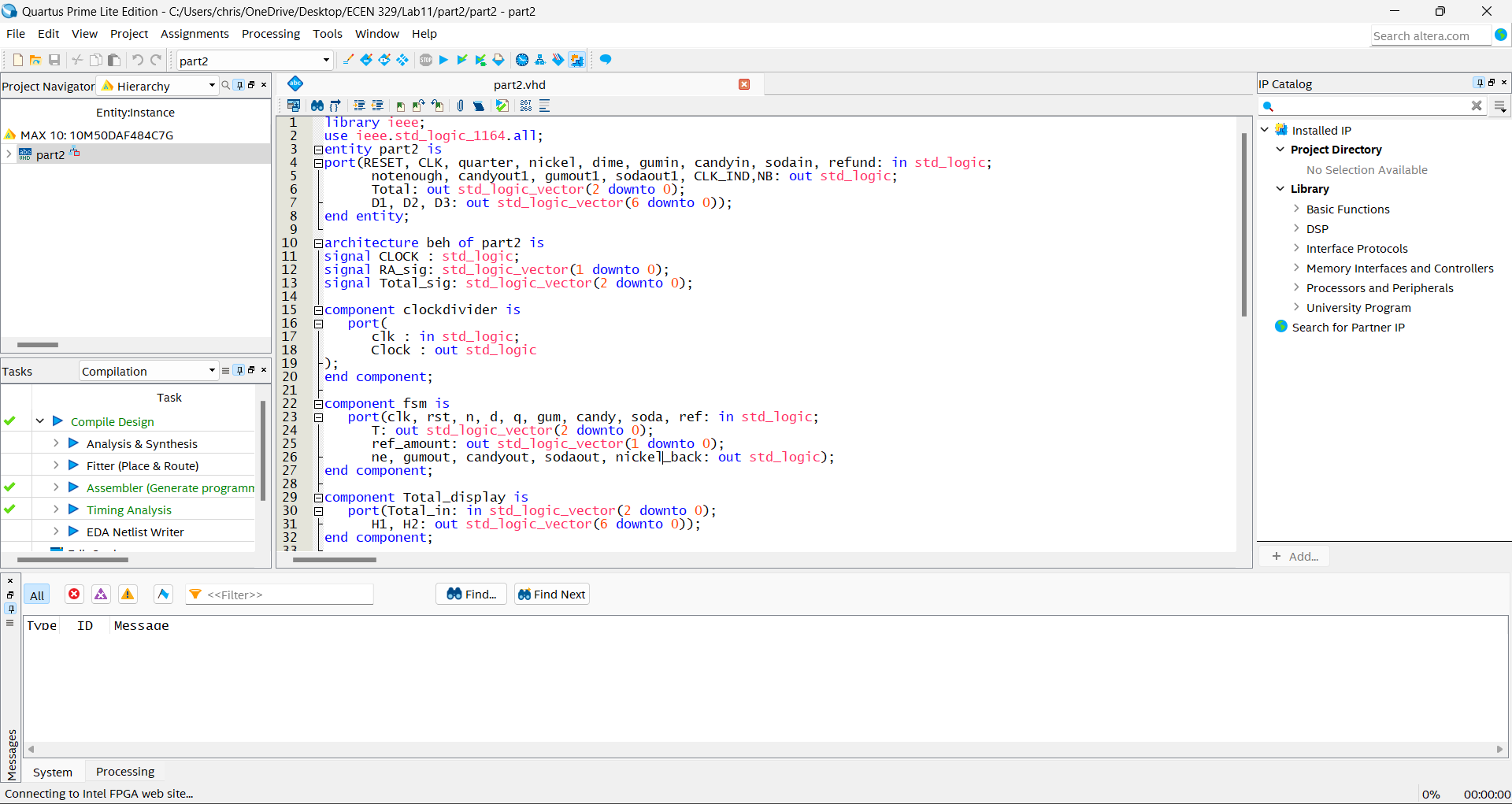Close the part2.vhd tab
This screenshot has width=1512, height=804.
coord(744,84)
